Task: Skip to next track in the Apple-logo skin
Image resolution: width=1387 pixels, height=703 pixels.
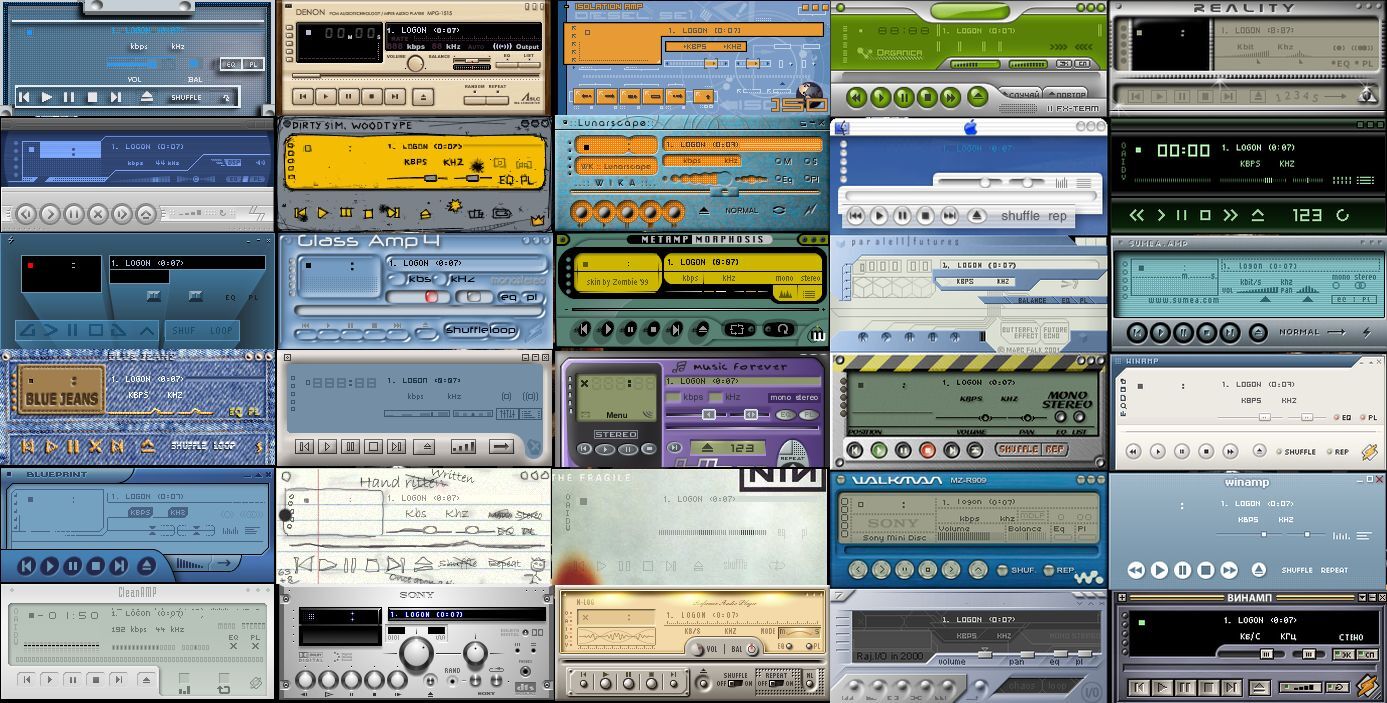Action: pos(949,216)
